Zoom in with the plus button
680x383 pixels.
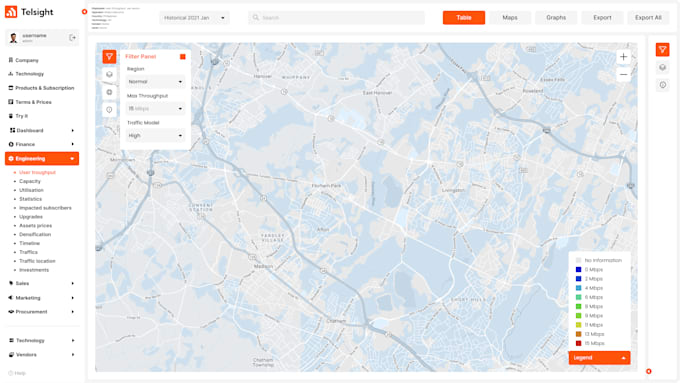(623, 57)
